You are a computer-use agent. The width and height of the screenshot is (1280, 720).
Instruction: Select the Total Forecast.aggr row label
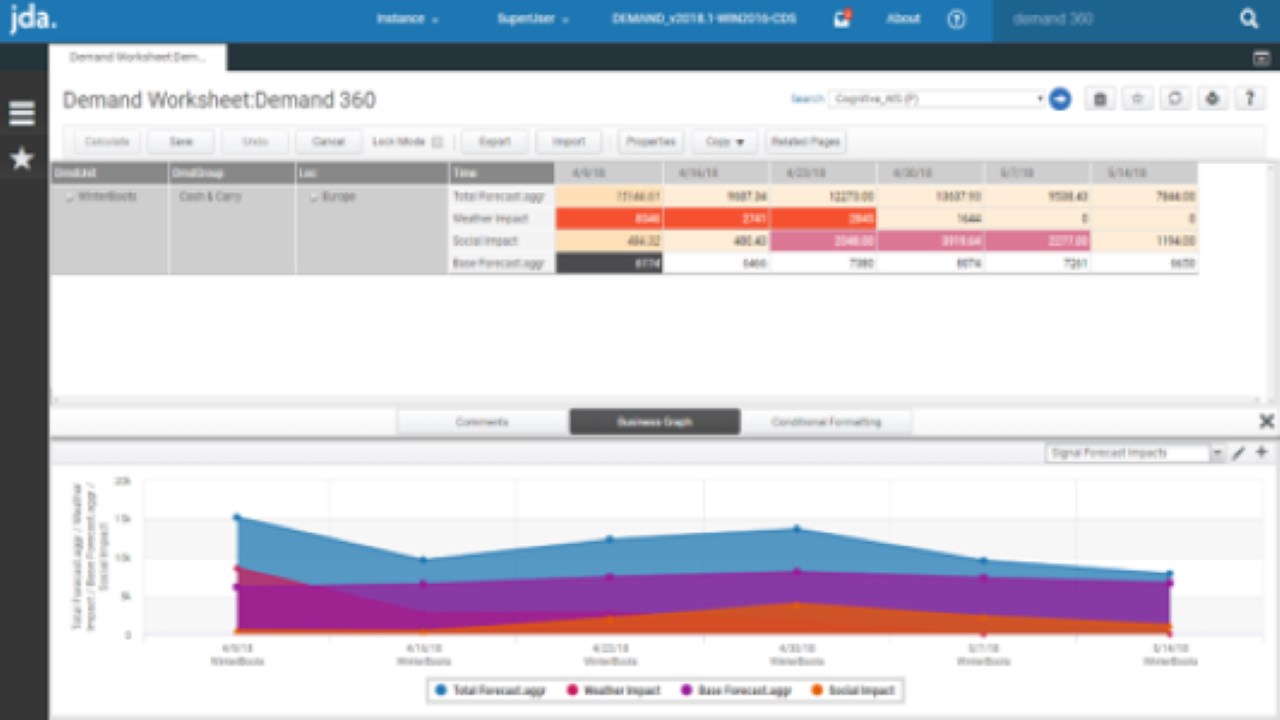point(501,197)
